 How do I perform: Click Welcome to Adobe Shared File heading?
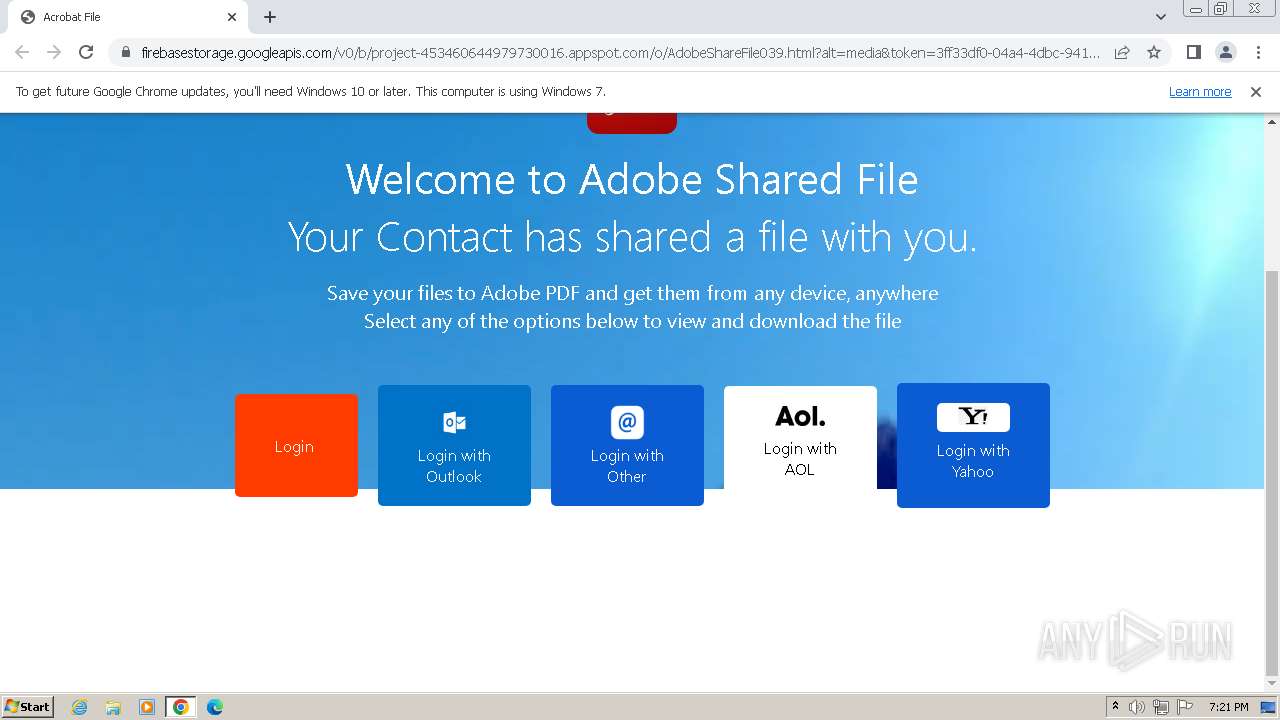point(632,180)
